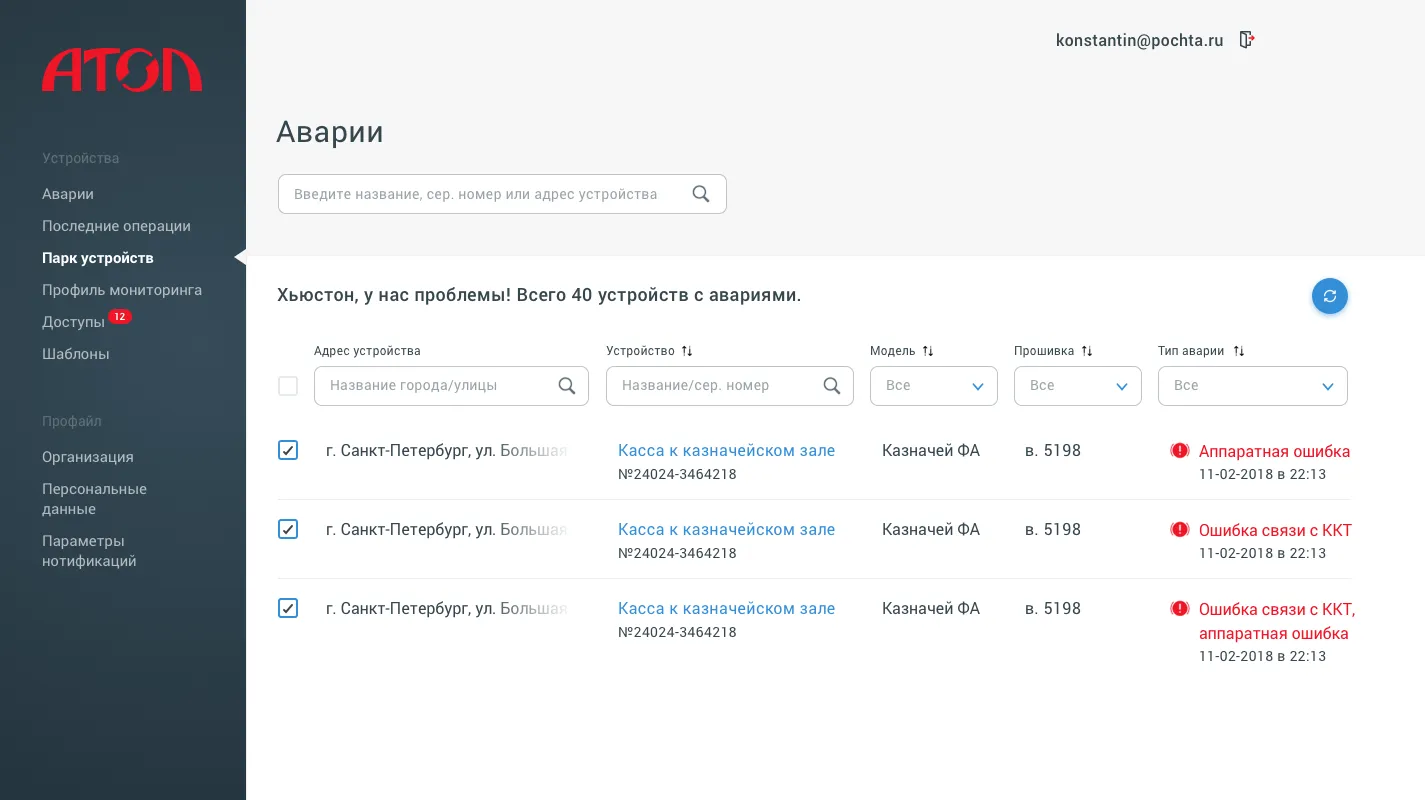Open Параметры нотификаций in the sidebar
1425x800 pixels.
coord(89,551)
